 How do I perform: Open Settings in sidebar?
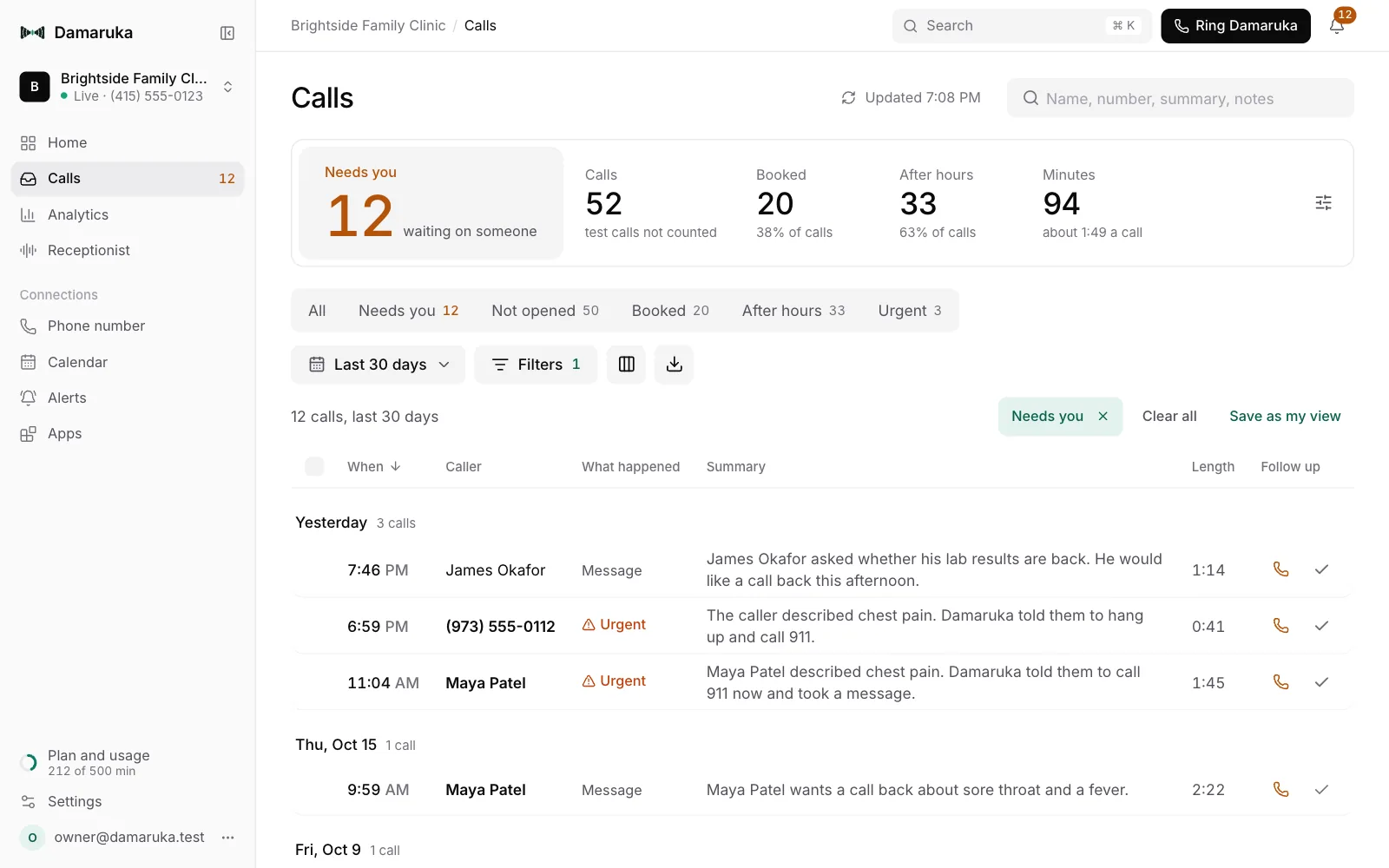tap(128, 802)
